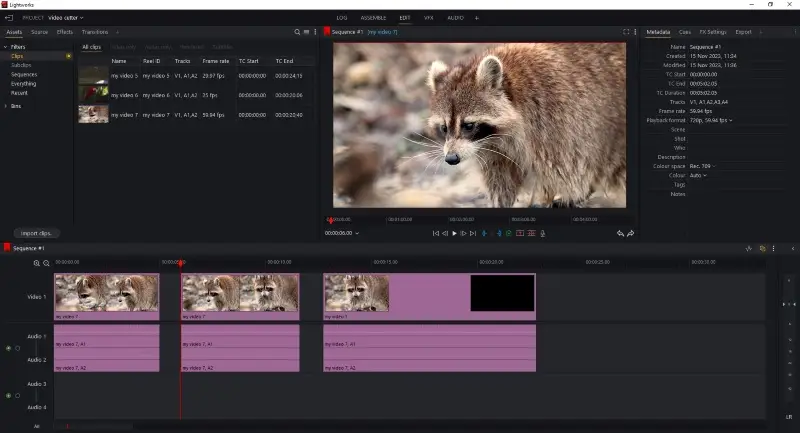Switch to the ASSEMBLE workspace tab
This screenshot has width=800, height=433.
[373, 18]
